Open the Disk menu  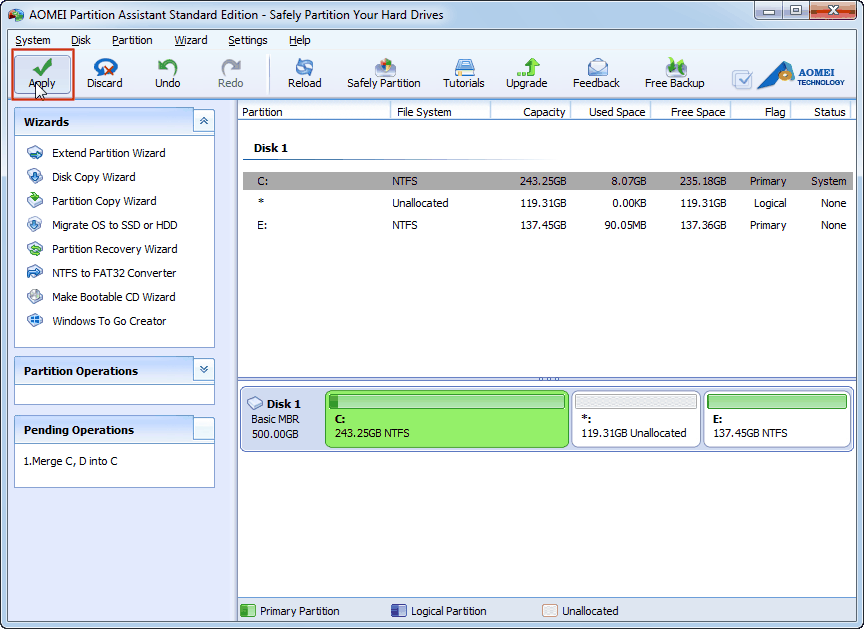[80, 40]
